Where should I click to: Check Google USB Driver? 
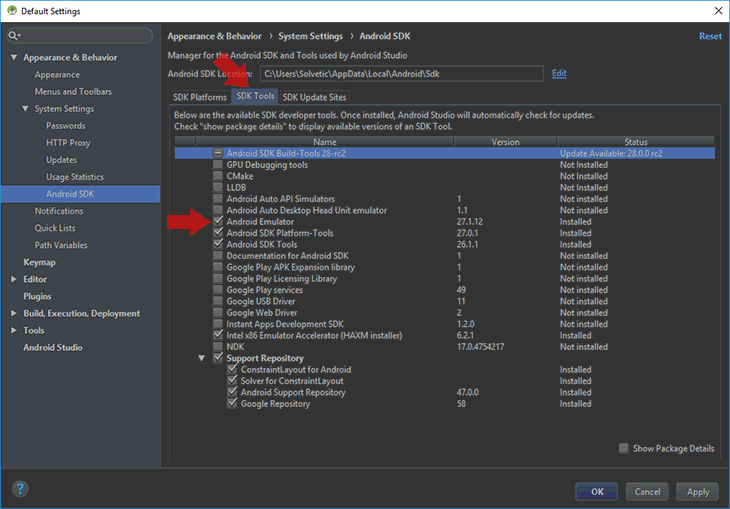pos(218,301)
